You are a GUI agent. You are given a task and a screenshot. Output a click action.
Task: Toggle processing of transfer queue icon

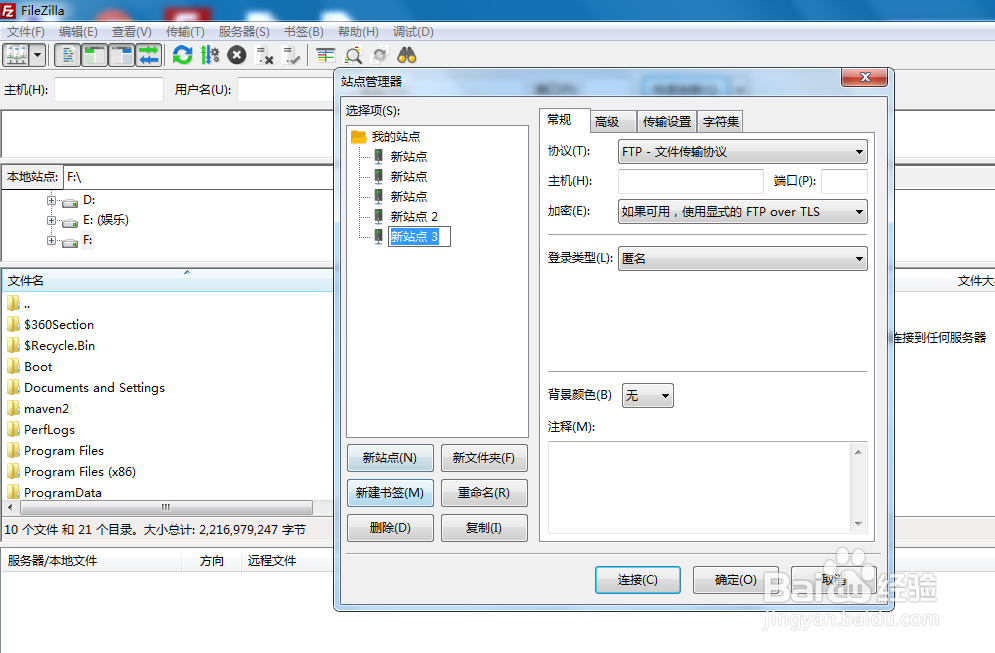(209, 56)
